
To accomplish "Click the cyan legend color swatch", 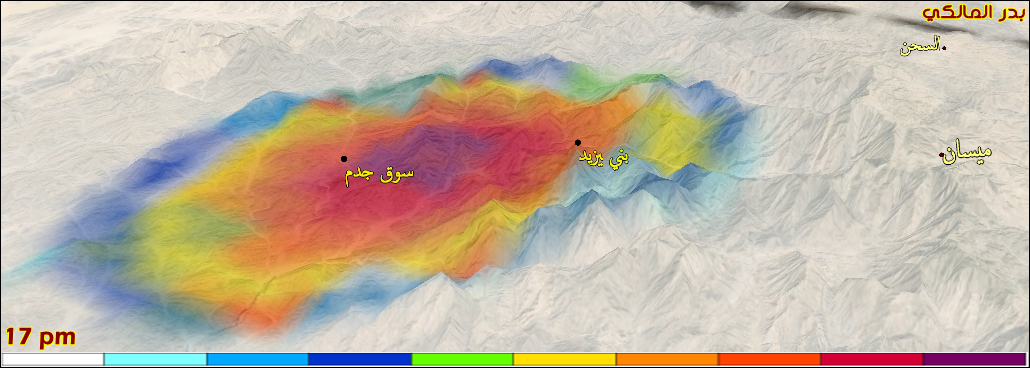I will 156,359.
